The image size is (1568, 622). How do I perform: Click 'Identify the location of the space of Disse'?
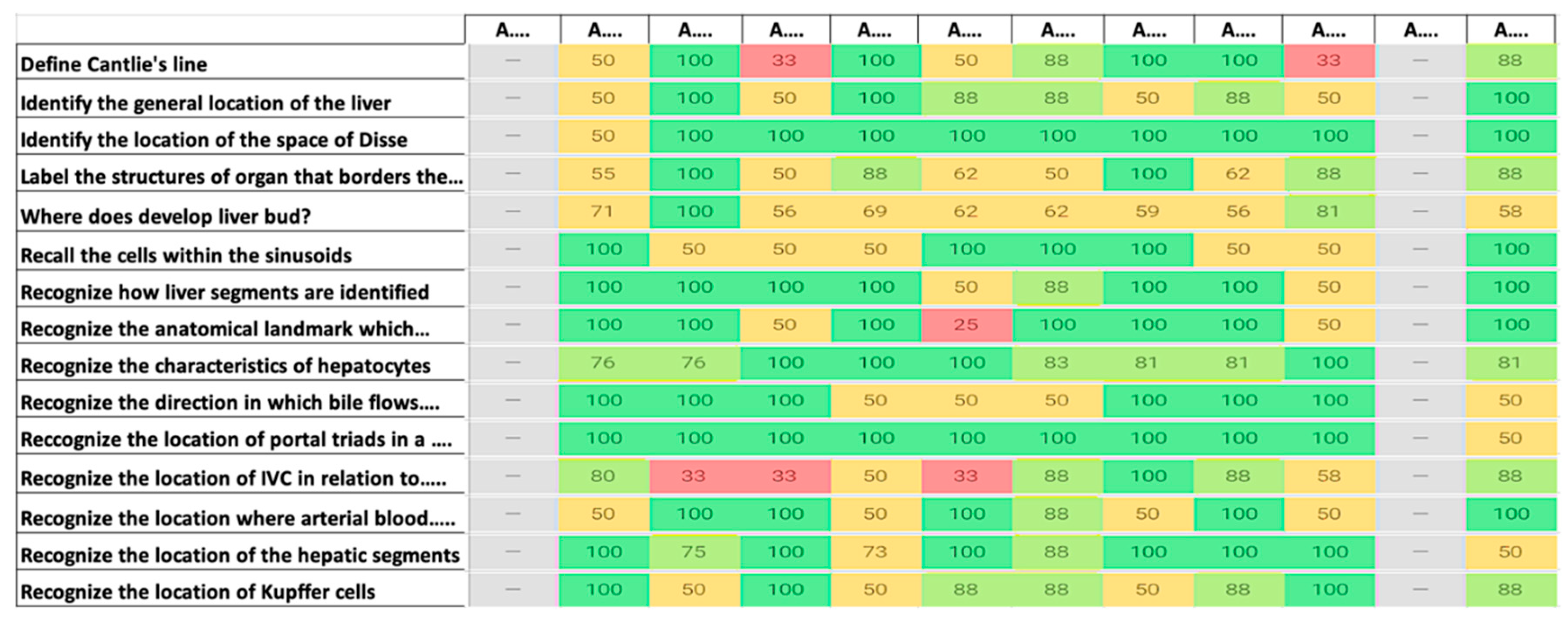214,140
